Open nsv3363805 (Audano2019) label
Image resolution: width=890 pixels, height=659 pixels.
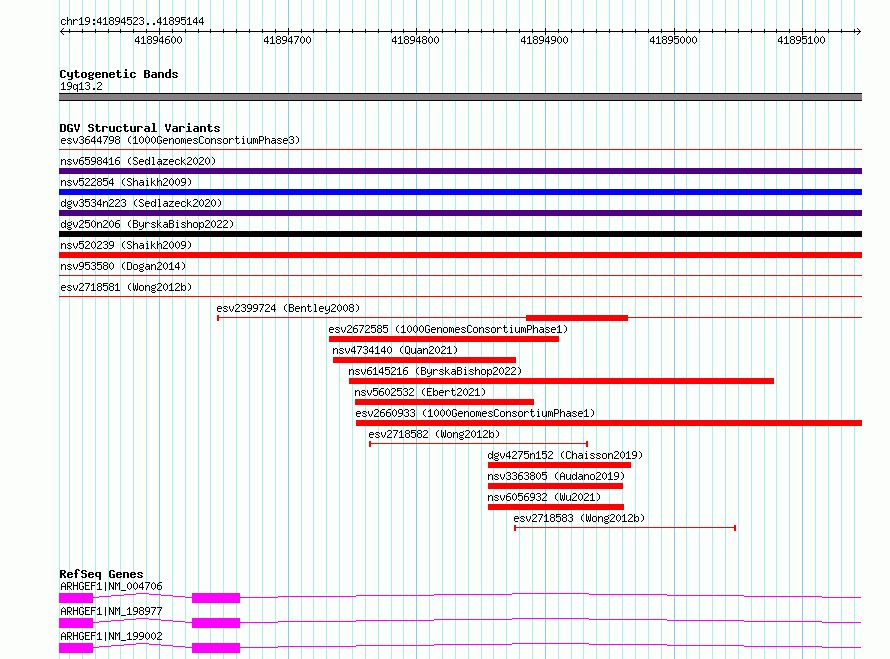coord(556,476)
